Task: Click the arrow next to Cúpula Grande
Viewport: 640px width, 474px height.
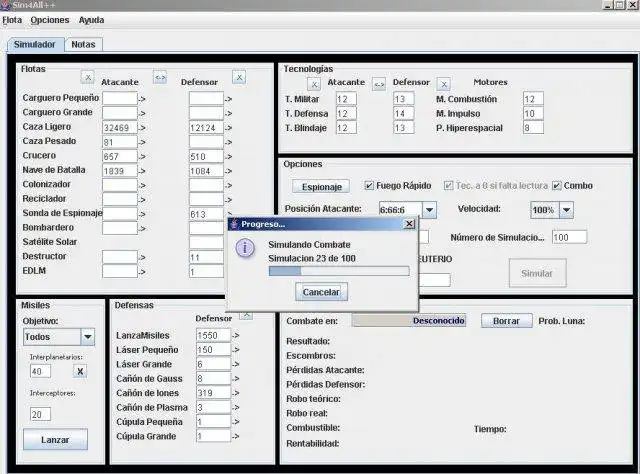Action: tap(236, 436)
